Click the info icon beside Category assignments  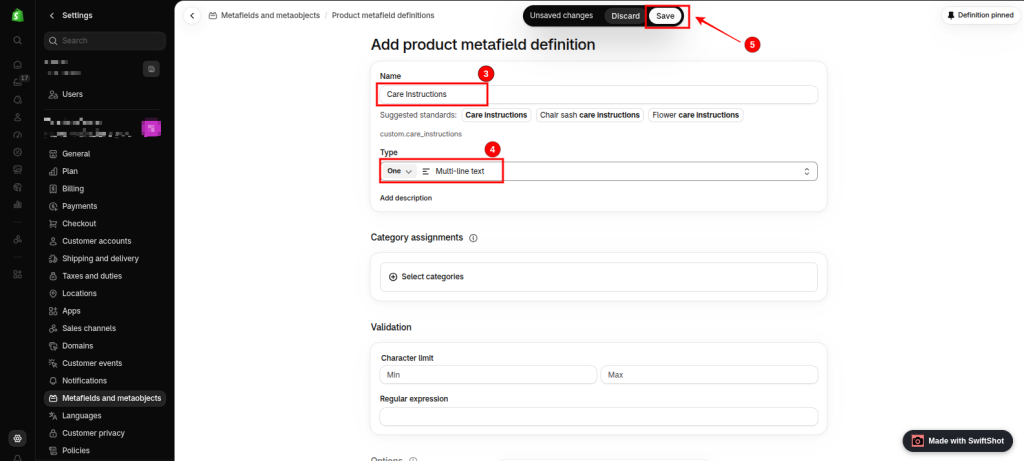point(473,238)
